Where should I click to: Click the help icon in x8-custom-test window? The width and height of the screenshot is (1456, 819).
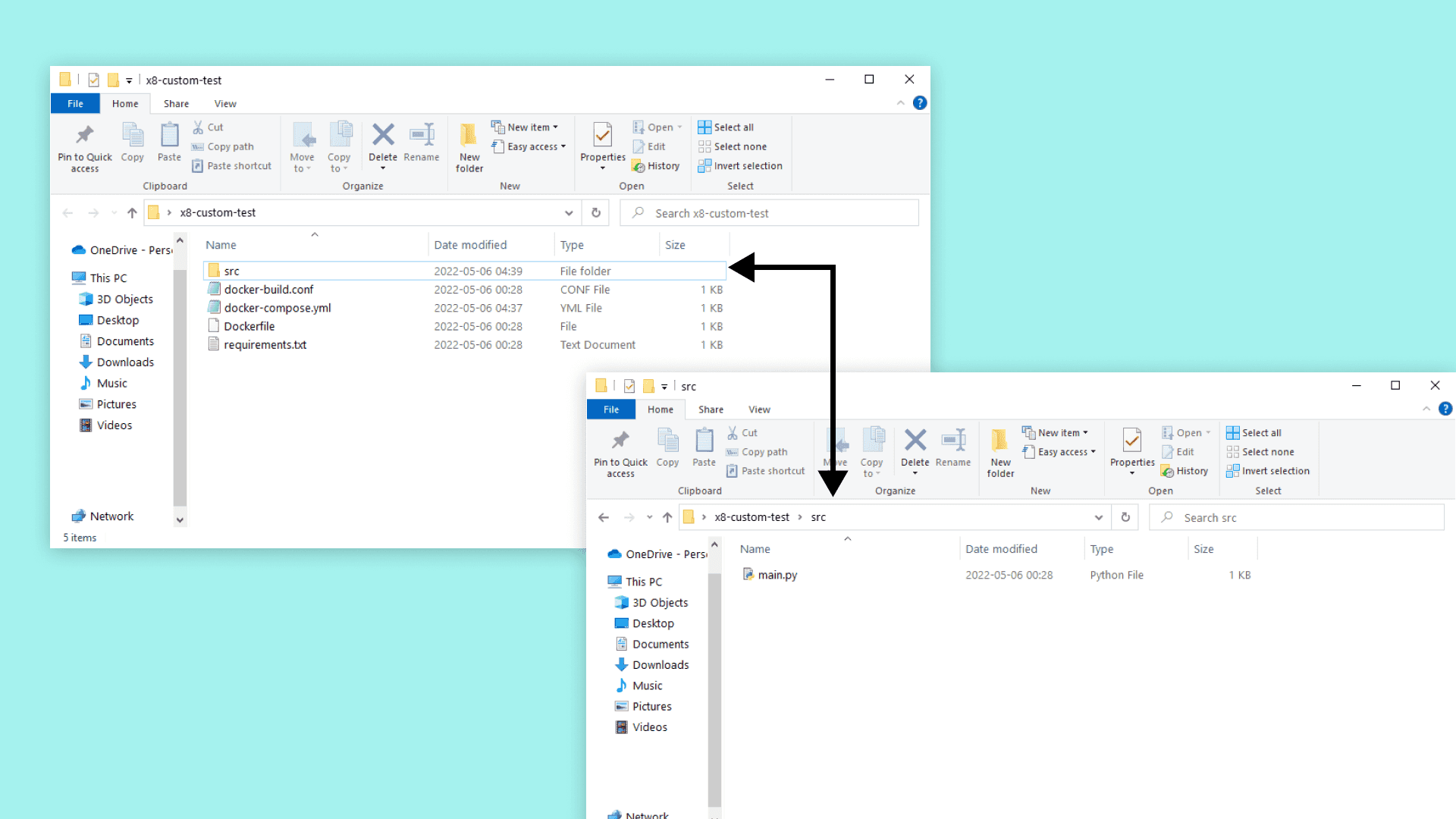[919, 103]
